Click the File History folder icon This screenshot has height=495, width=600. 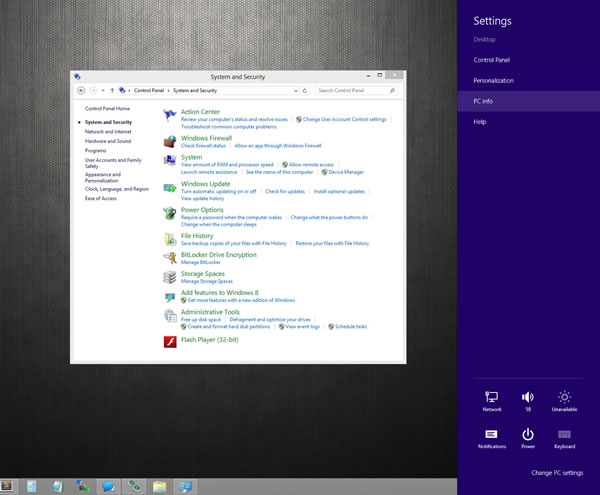[170, 239]
